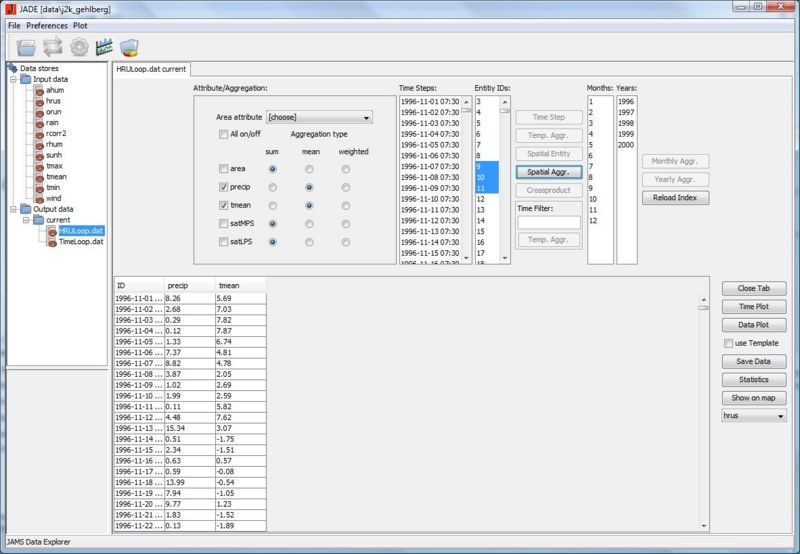
Task: Open the Area attribute dropdown
Action: 319,117
